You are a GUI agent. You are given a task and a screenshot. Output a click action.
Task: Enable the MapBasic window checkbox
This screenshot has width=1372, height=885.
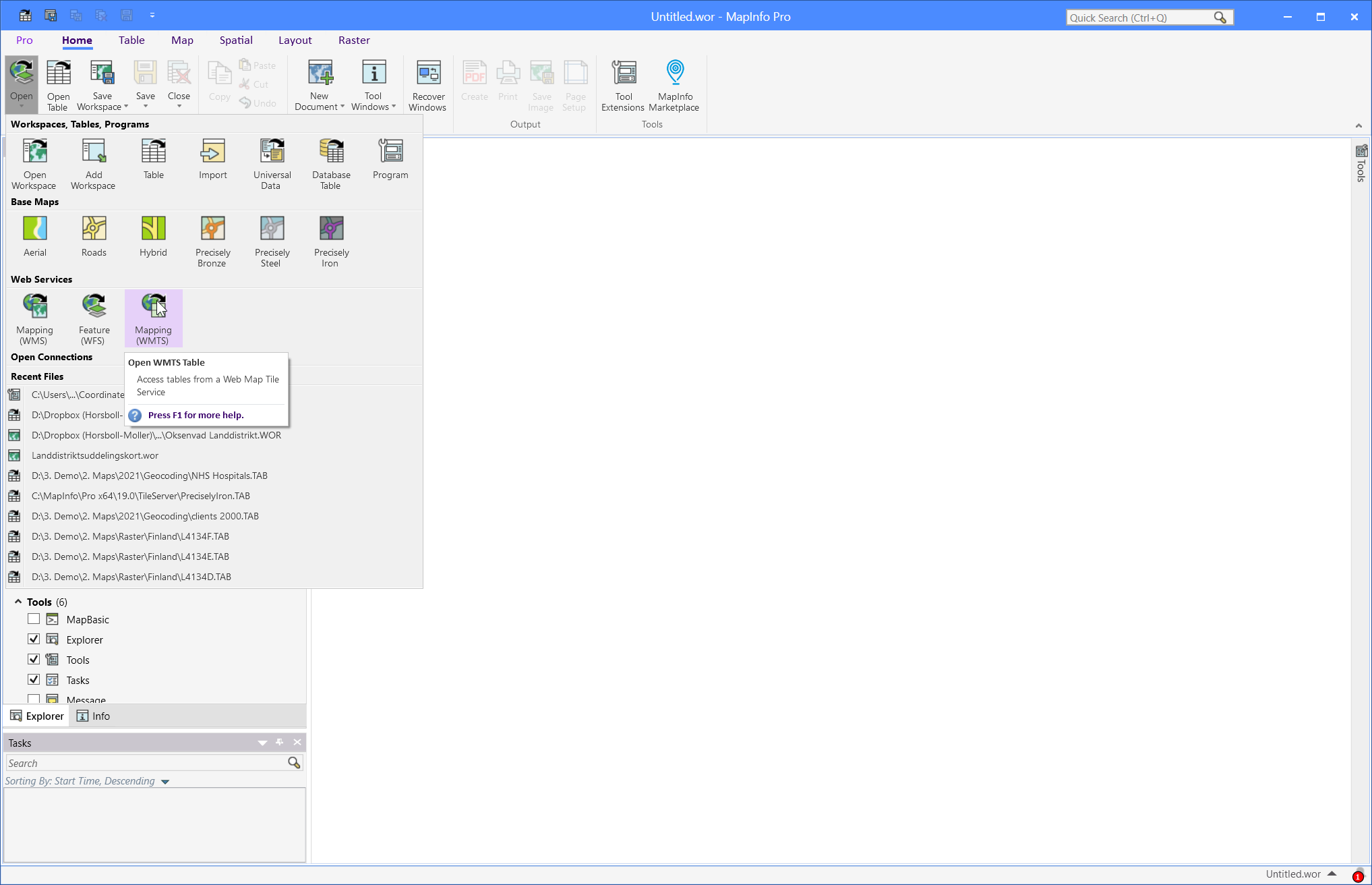pyautogui.click(x=34, y=619)
